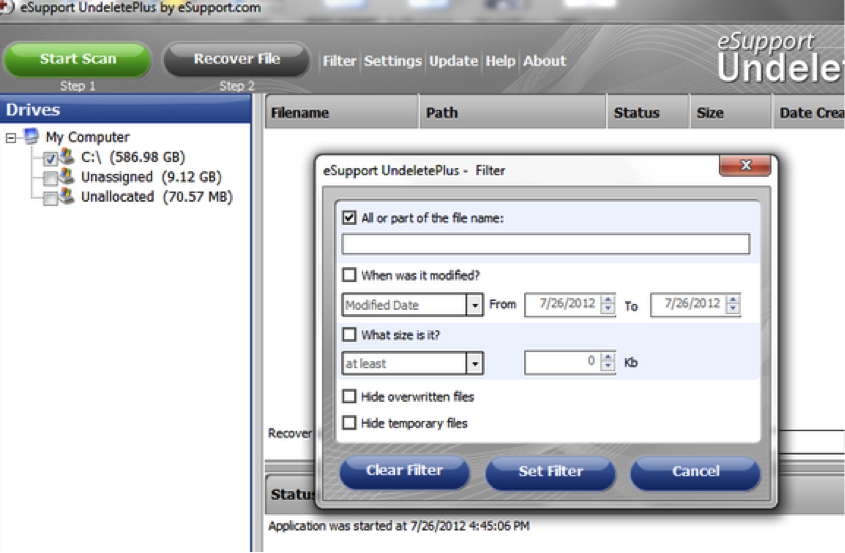This screenshot has height=553, width=845.
Task: Enable 'What size is it?' checkbox
Action: pos(349,335)
